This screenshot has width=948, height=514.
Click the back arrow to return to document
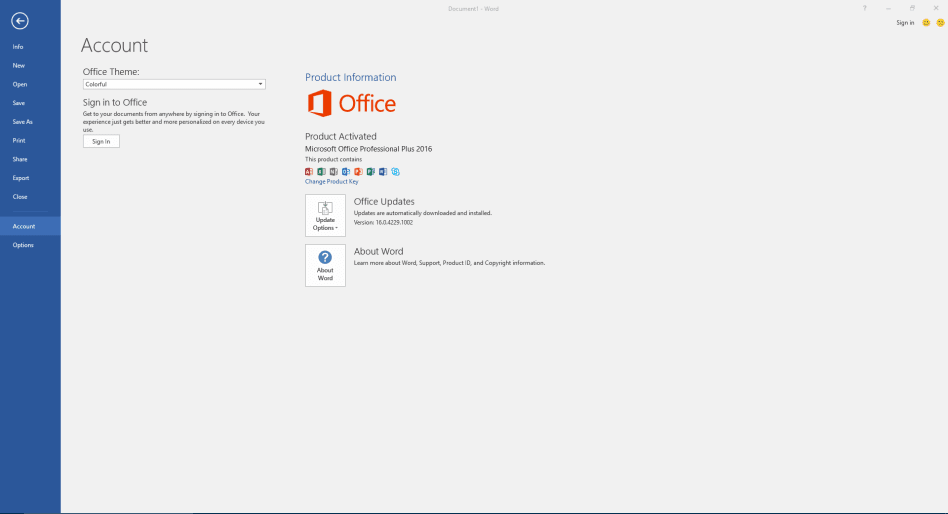coord(19,21)
